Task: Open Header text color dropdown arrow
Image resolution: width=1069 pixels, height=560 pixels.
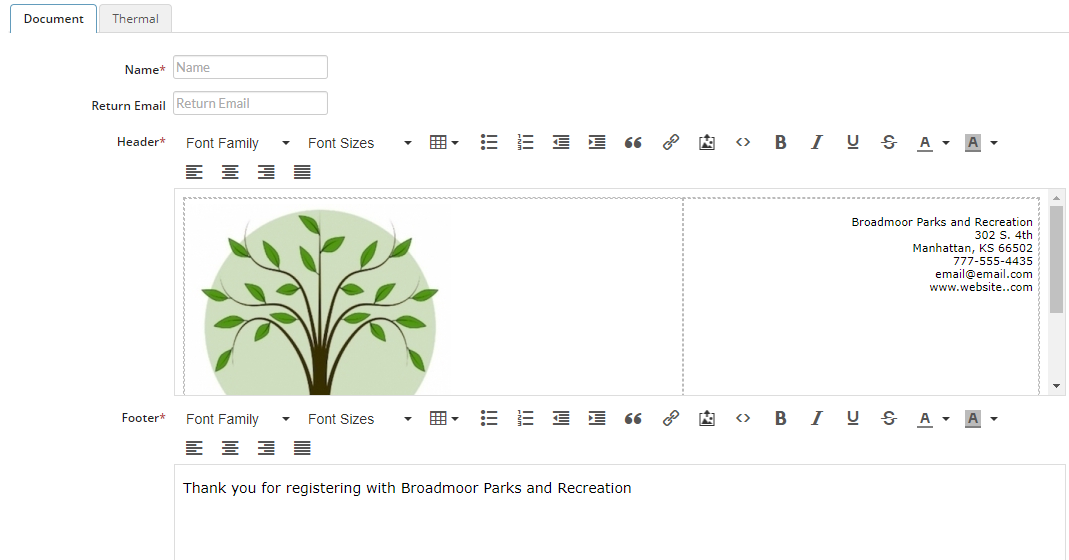Action: [x=946, y=143]
